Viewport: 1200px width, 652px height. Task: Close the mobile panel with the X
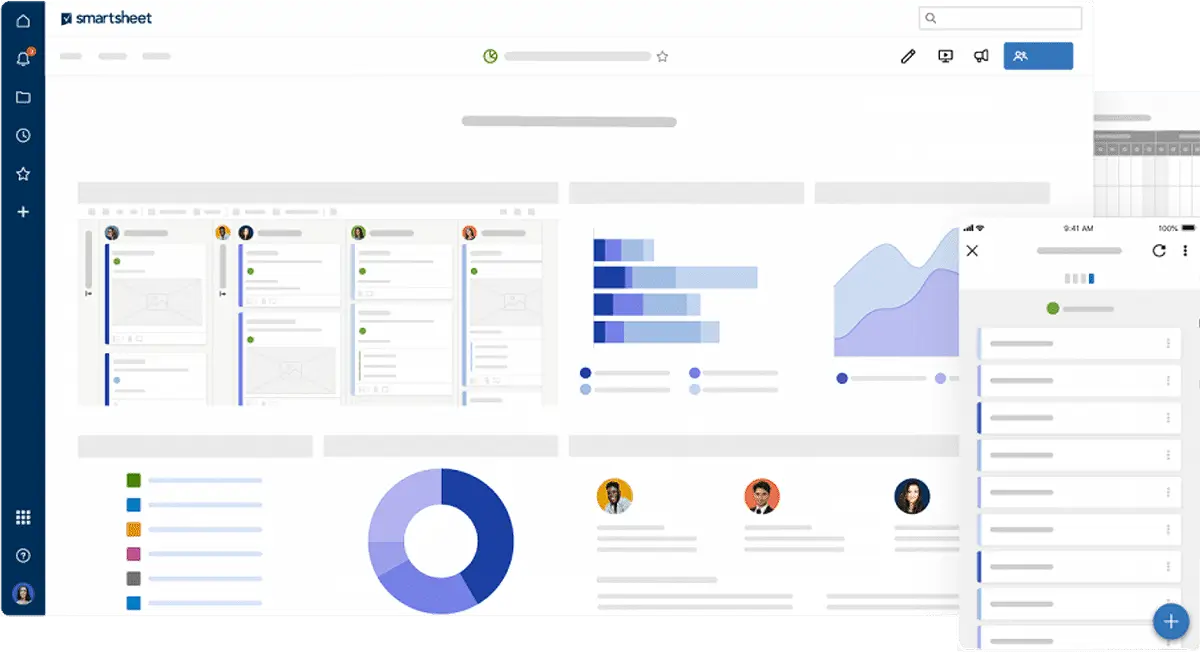972,251
